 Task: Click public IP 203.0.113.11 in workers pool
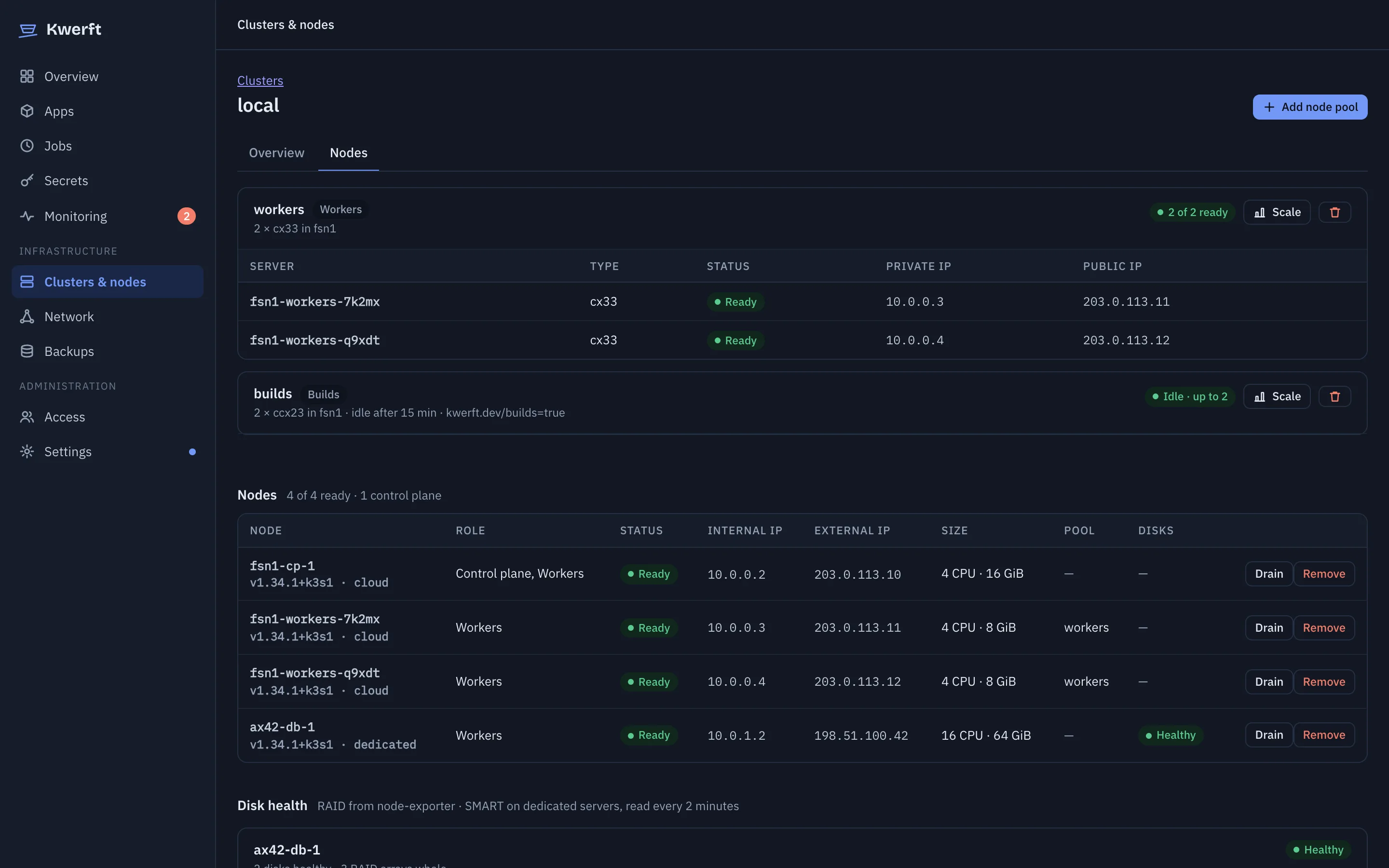point(1126,302)
